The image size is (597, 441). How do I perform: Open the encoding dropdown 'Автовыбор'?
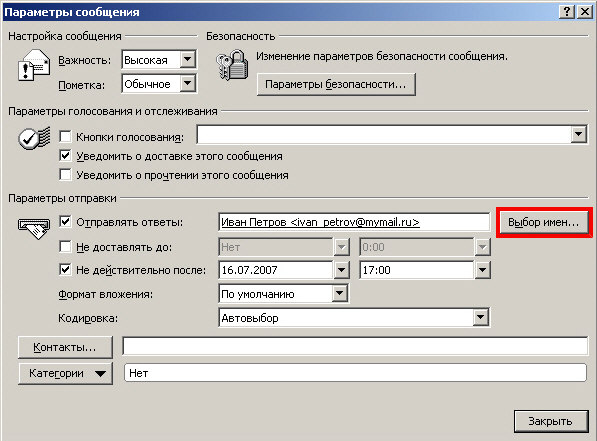click(x=481, y=317)
